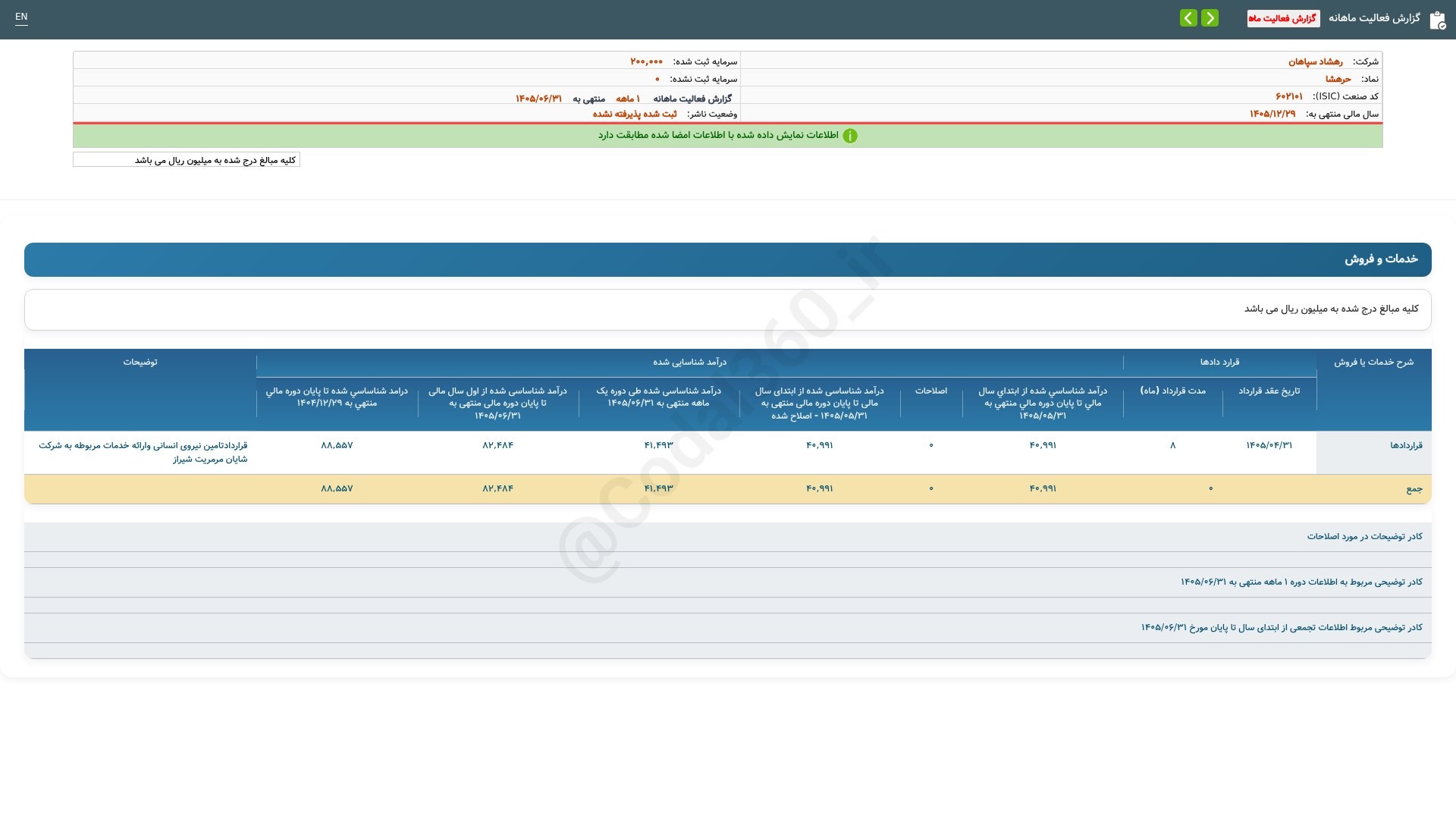This screenshot has height=819, width=1456.
Task: Click 88,557 in the قراردادها row
Action: 337,446
